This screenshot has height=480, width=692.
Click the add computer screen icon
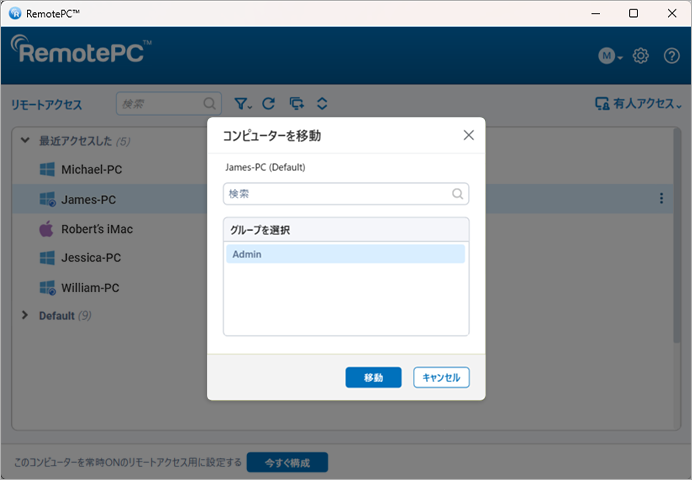click(297, 104)
